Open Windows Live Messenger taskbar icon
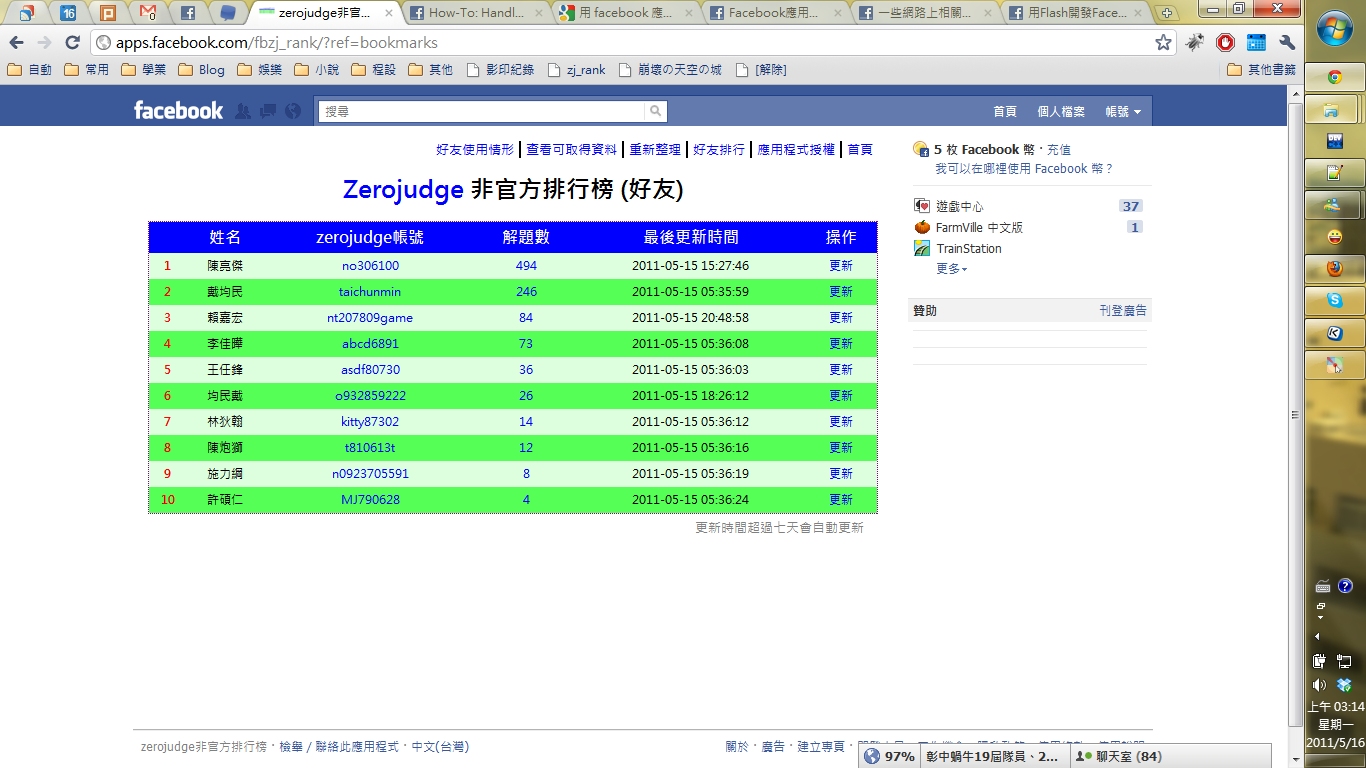 tap(1334, 205)
